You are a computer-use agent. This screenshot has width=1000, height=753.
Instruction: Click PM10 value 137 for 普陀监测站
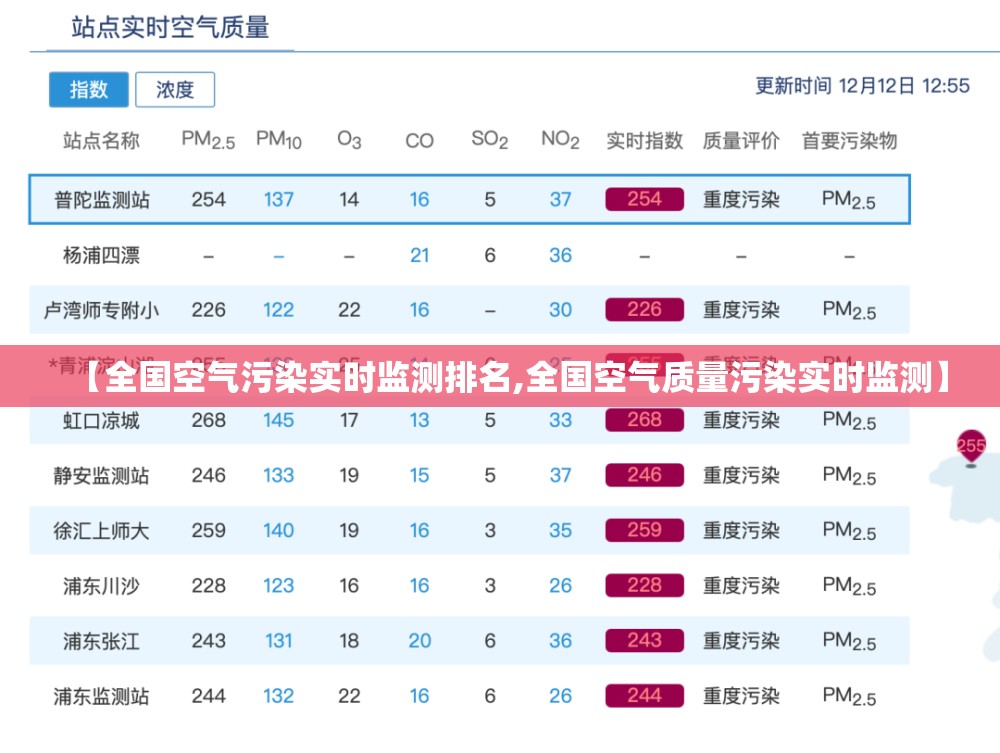(x=279, y=200)
